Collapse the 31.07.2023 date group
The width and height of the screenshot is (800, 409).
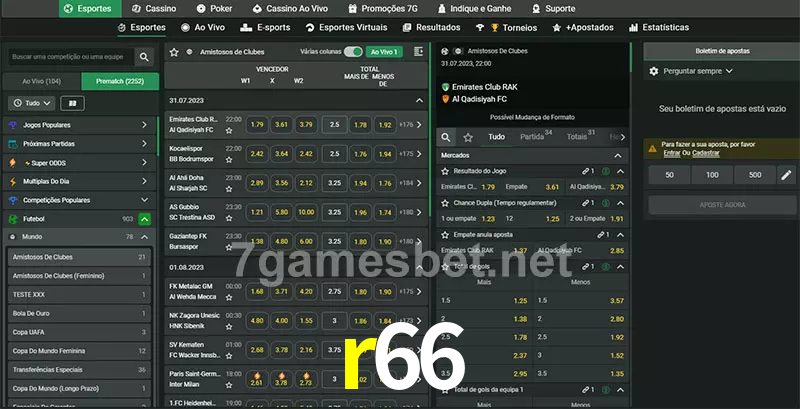[x=419, y=101]
